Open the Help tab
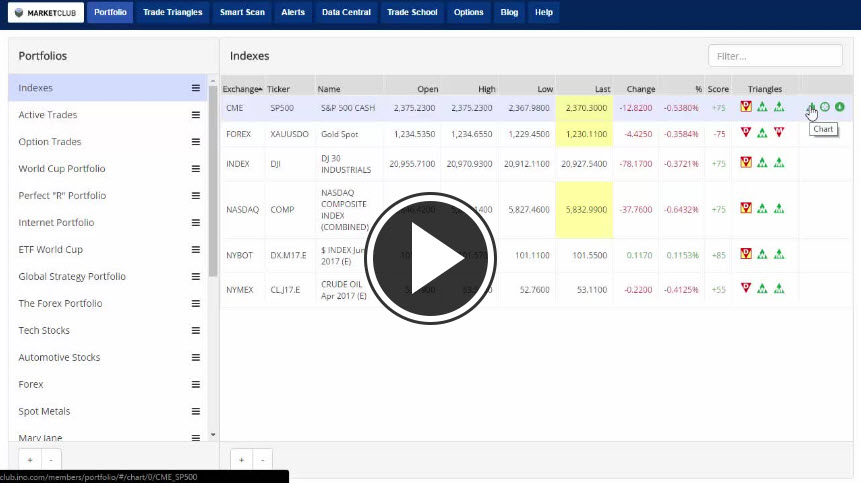The image size is (861, 483). tap(544, 12)
